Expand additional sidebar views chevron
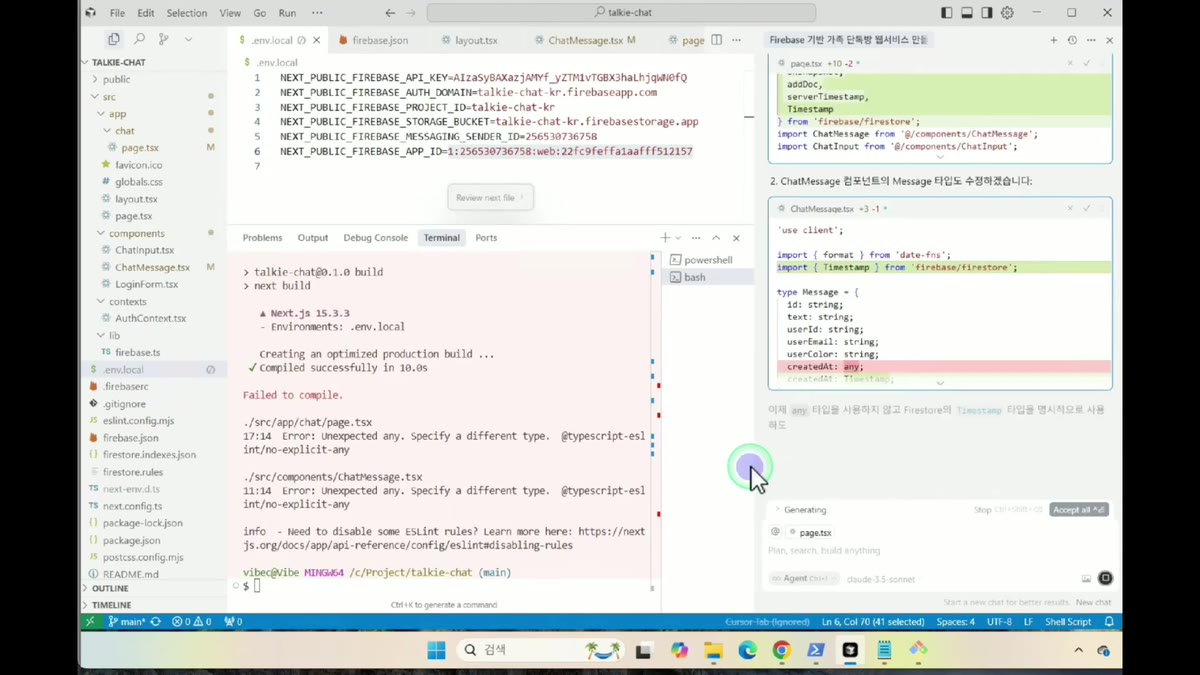This screenshot has height=675, width=1200. [188, 39]
